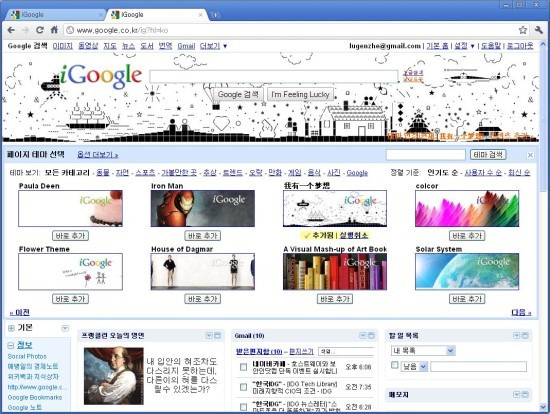The height and width of the screenshot is (414, 550).
Task: Open menu arrow of 메모지 gadget
Action: [516, 395]
